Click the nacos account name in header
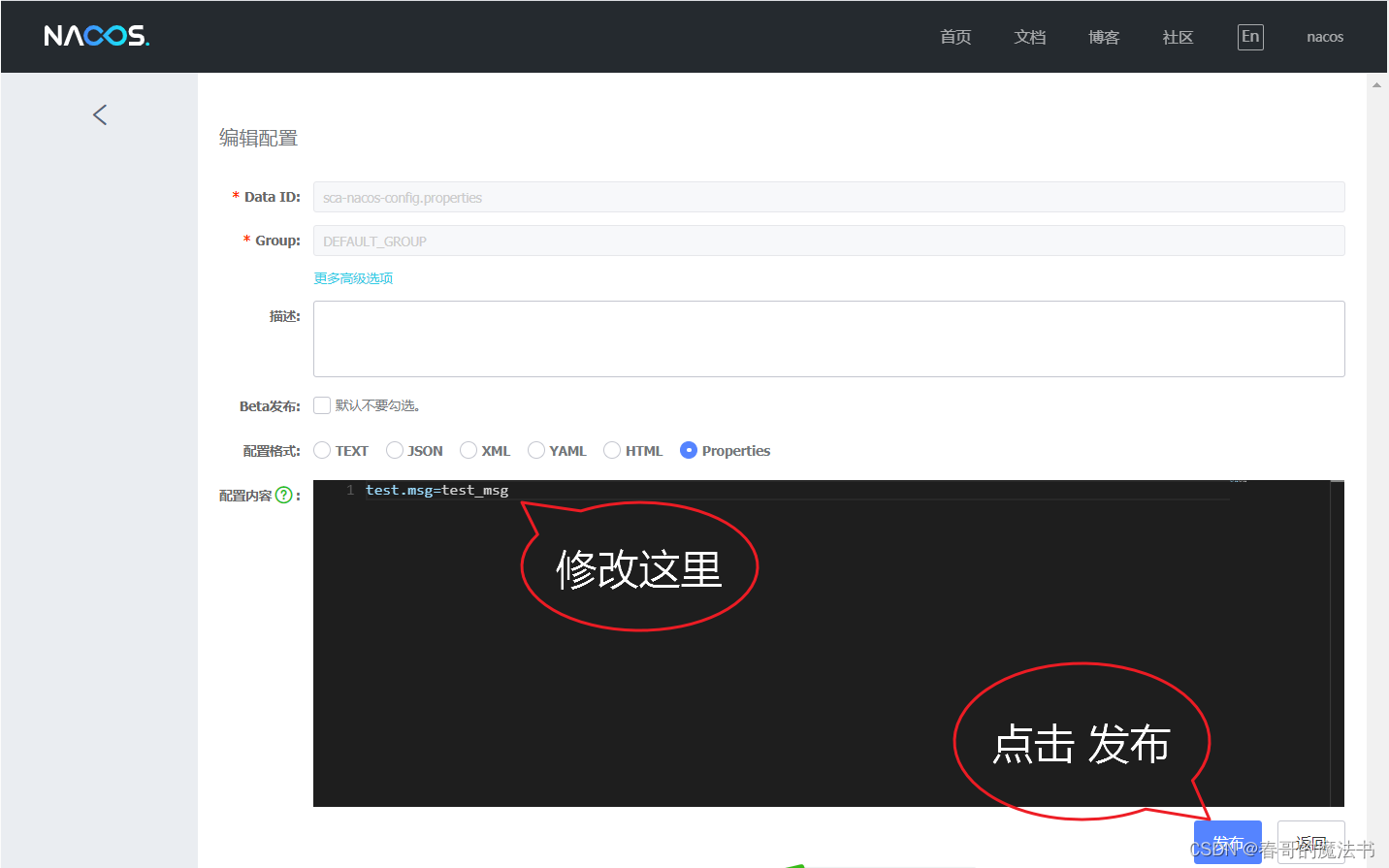 tap(1325, 36)
